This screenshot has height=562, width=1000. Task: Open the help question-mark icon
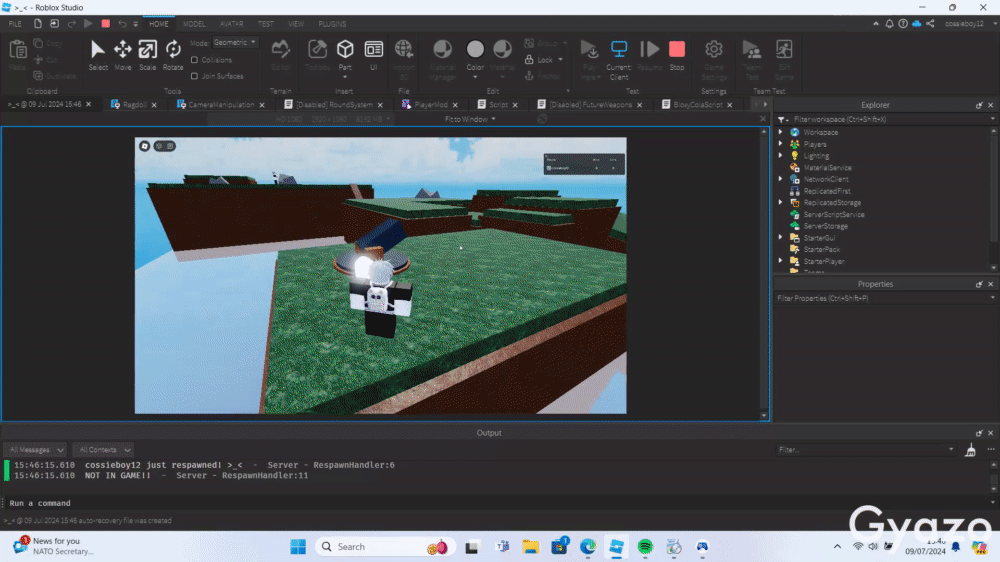tap(903, 24)
